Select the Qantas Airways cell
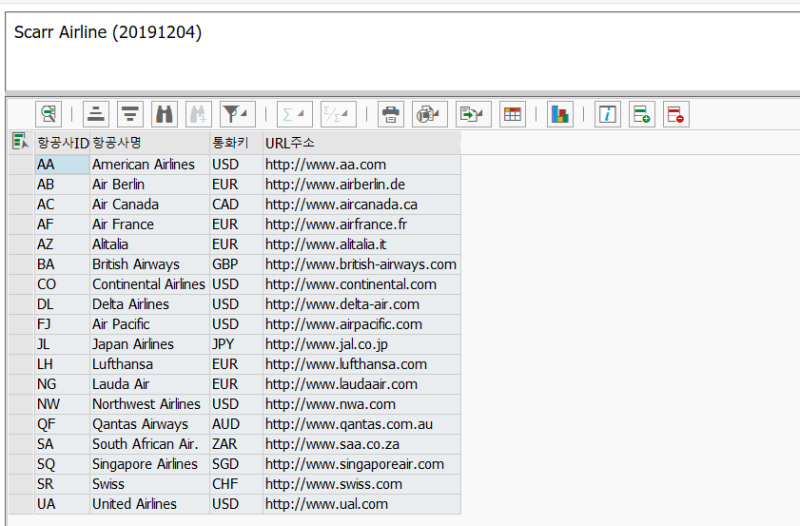 [149, 424]
